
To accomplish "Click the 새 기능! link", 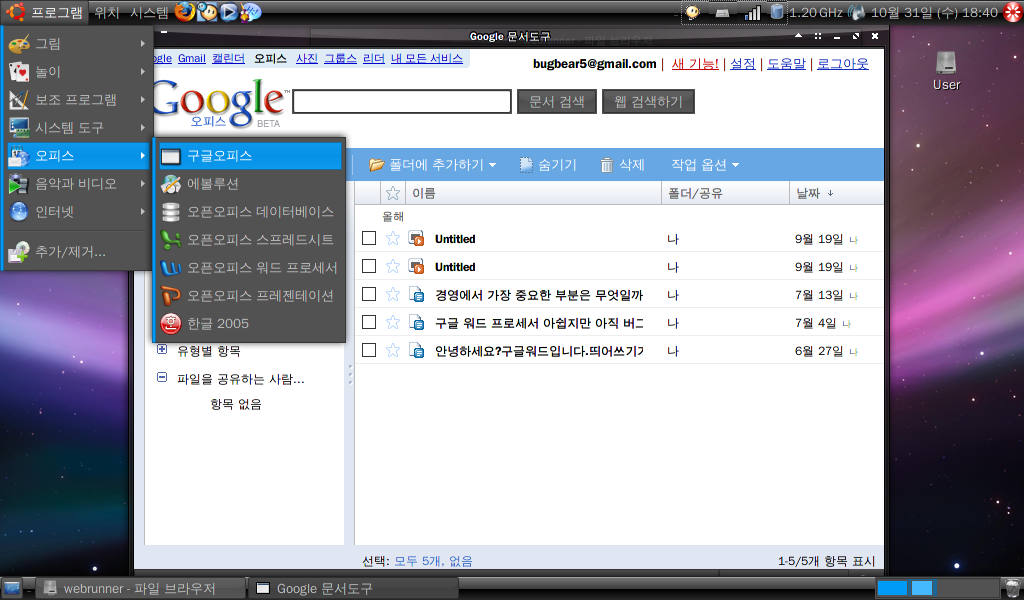I will [x=696, y=64].
